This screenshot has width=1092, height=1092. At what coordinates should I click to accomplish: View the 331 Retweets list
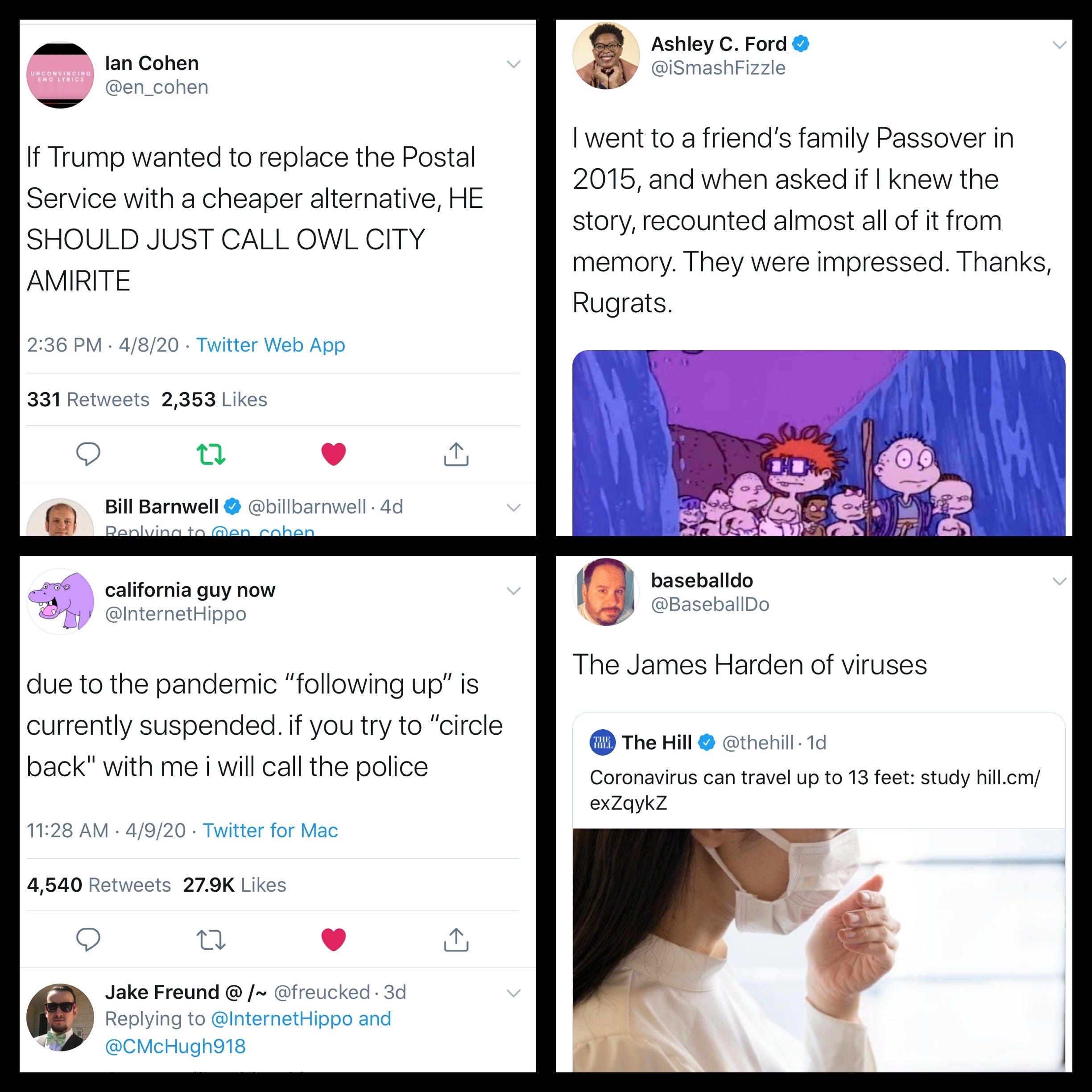point(88,400)
